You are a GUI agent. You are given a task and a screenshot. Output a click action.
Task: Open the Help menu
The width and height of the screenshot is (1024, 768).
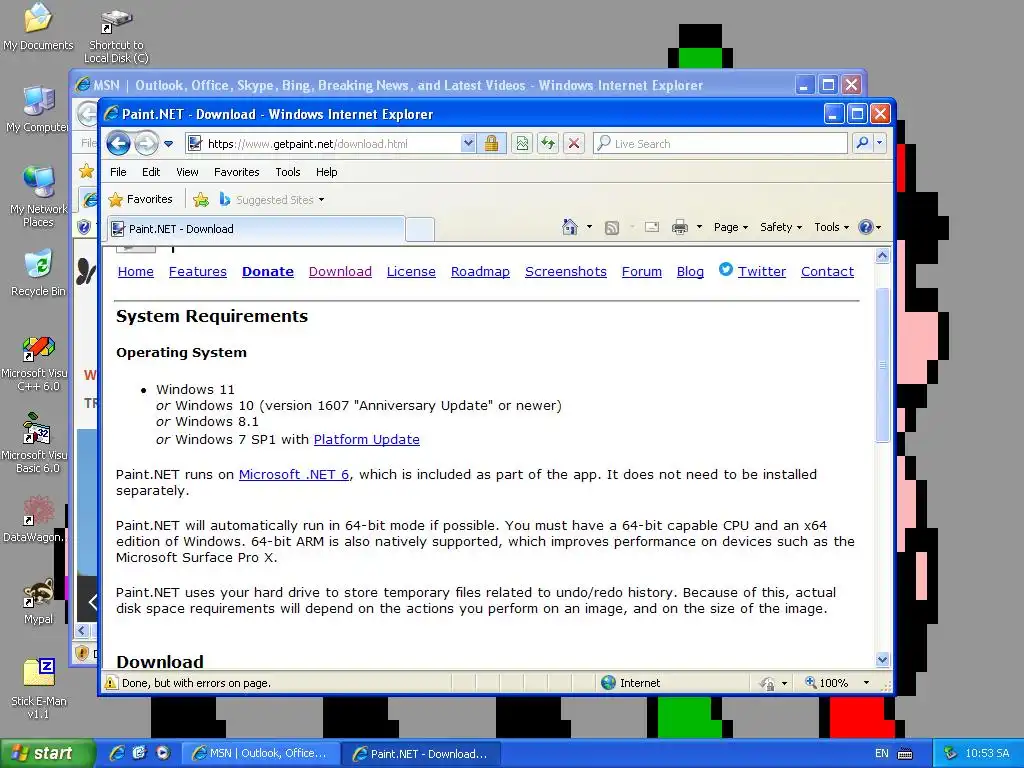pos(327,172)
